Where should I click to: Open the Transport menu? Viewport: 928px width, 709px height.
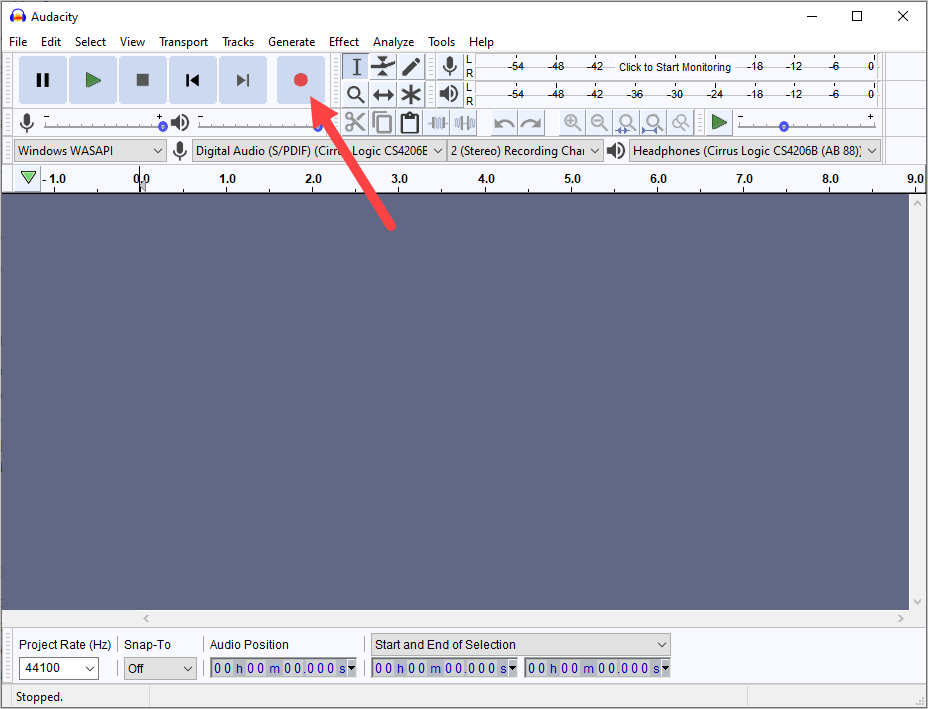click(183, 42)
